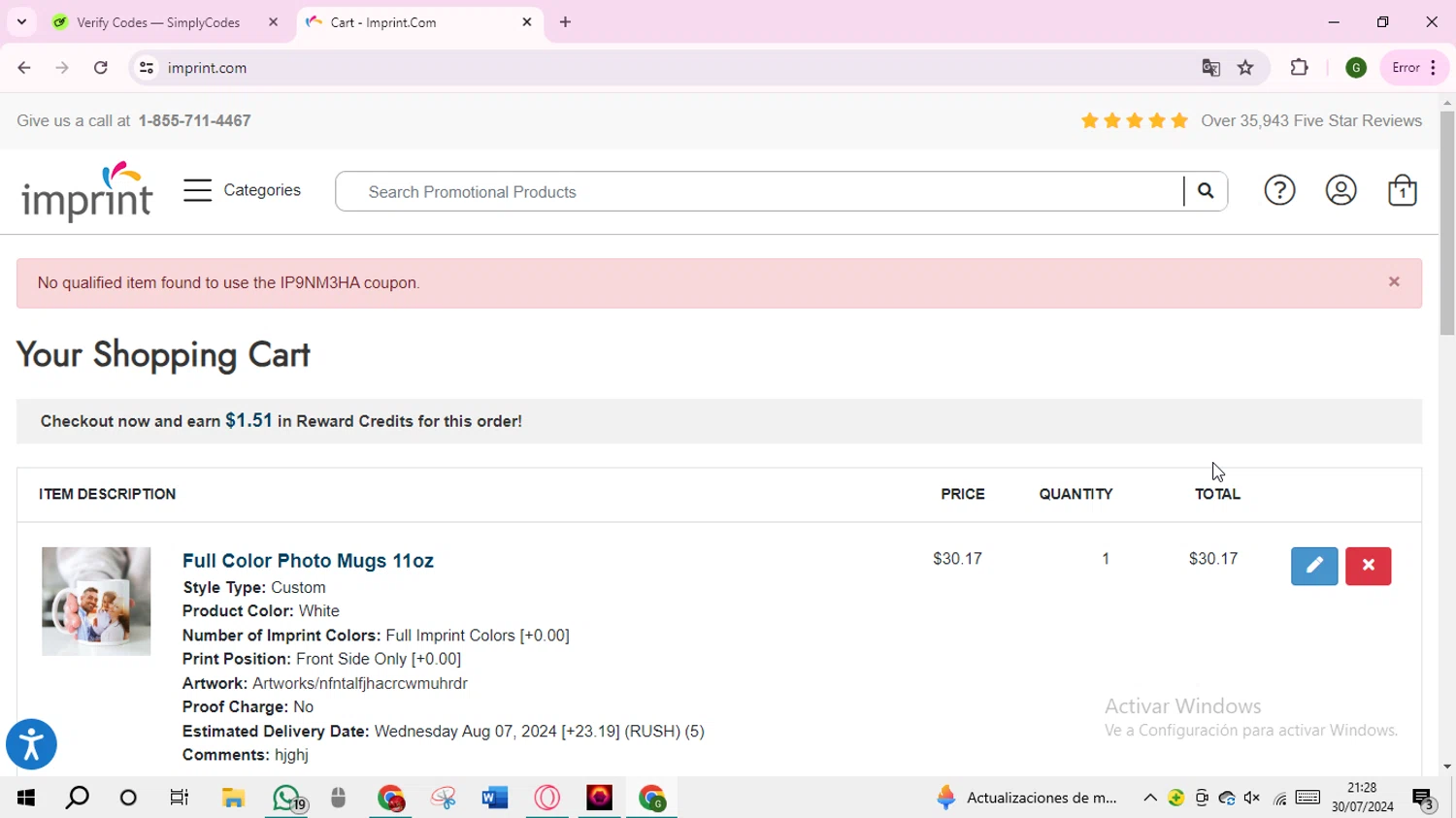Click the ITEM DESCRIPTION column header
Screen dimensions: 1456x818
click(107, 494)
